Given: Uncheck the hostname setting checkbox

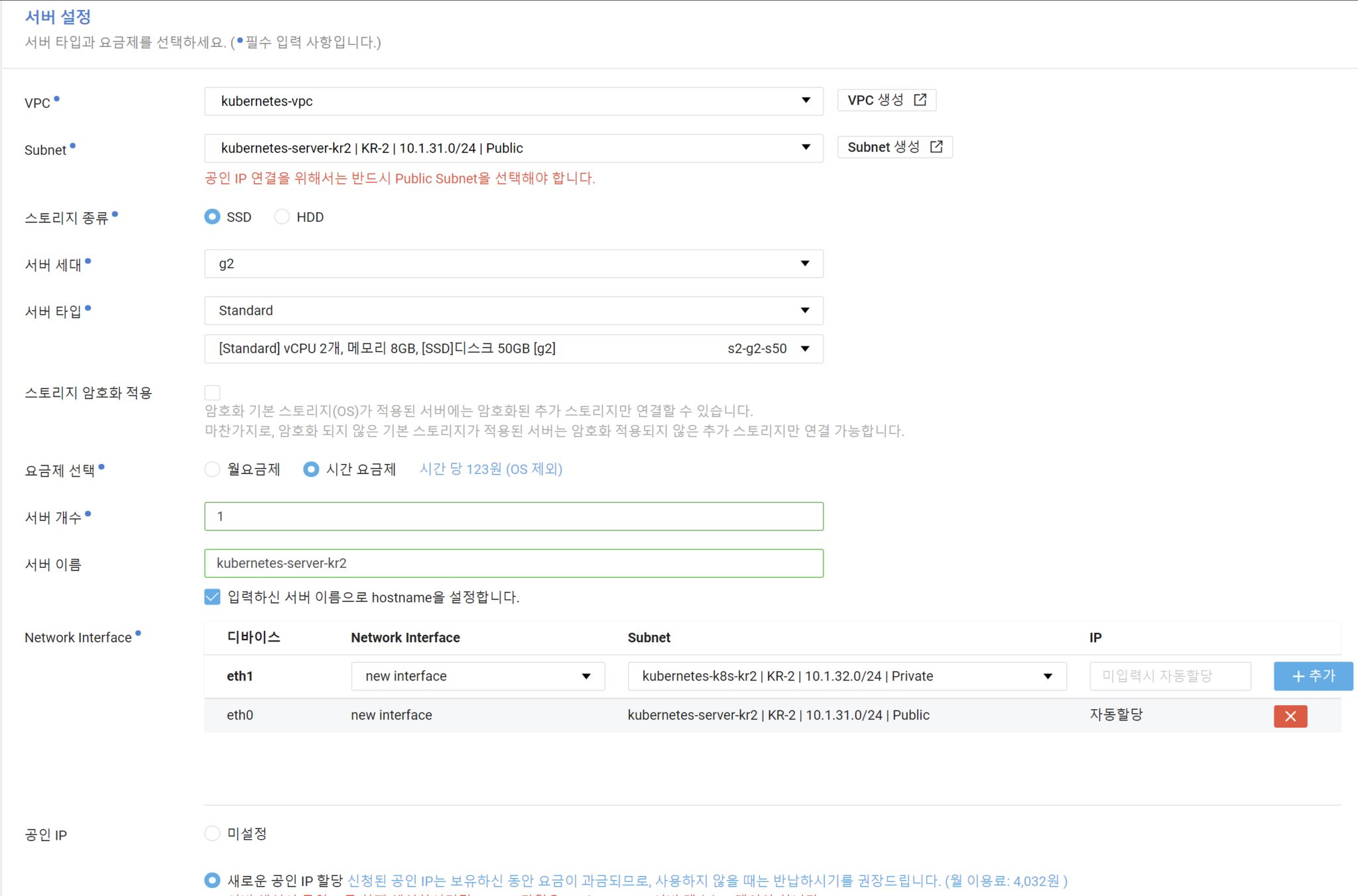Looking at the screenshot, I should (x=212, y=596).
